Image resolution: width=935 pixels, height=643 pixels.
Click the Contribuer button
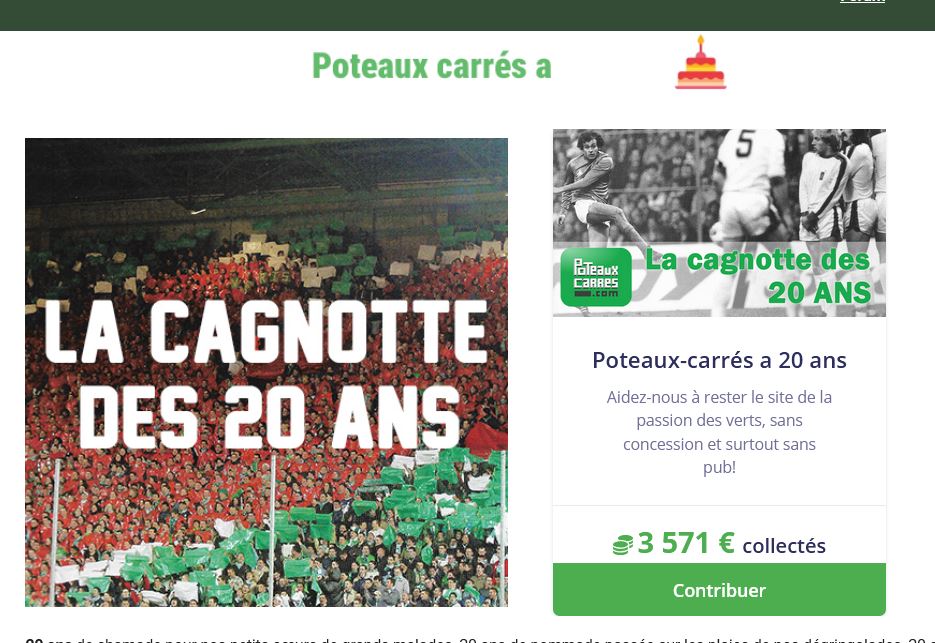point(719,589)
